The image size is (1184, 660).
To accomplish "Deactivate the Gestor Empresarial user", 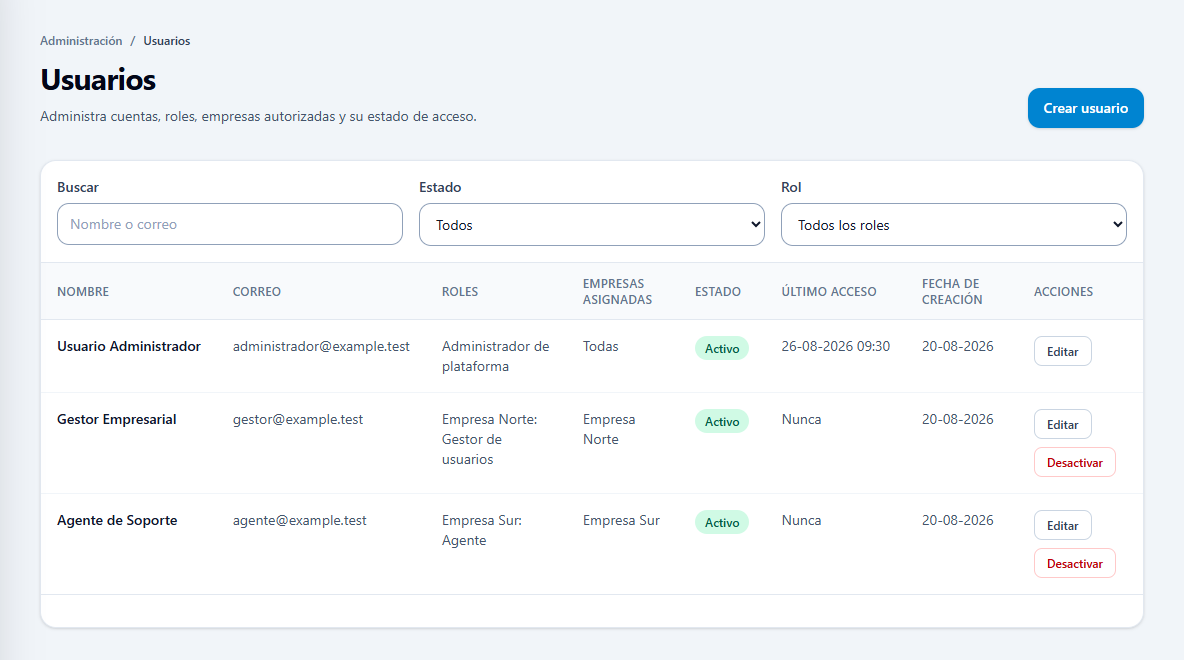I will (x=1075, y=462).
